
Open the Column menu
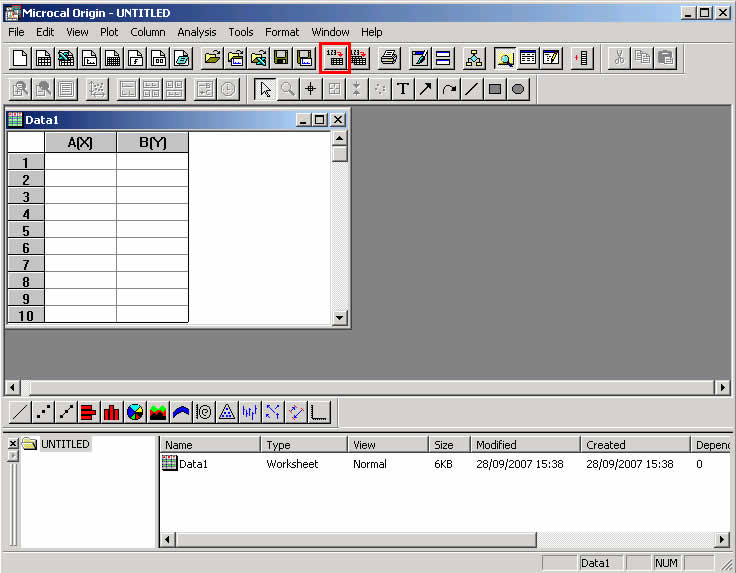(x=148, y=32)
